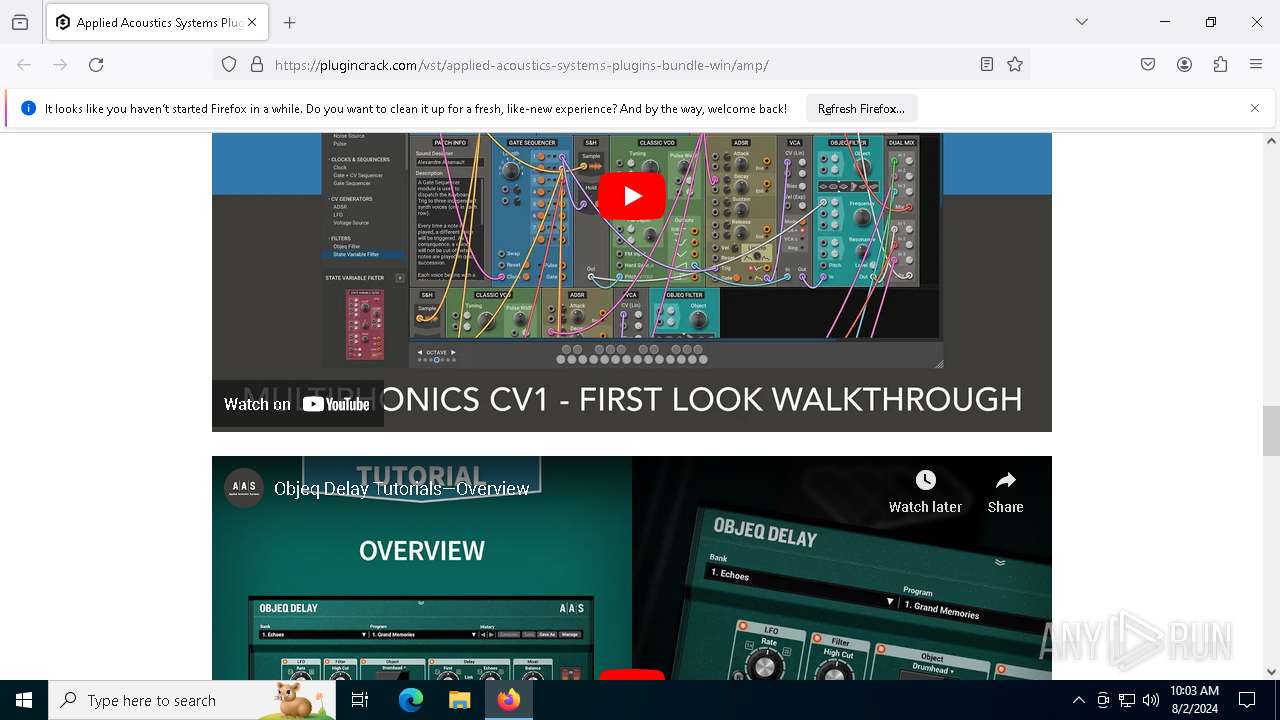Click Watch later on Objeq video
Screen dimensions: 1280x720
click(x=925, y=491)
